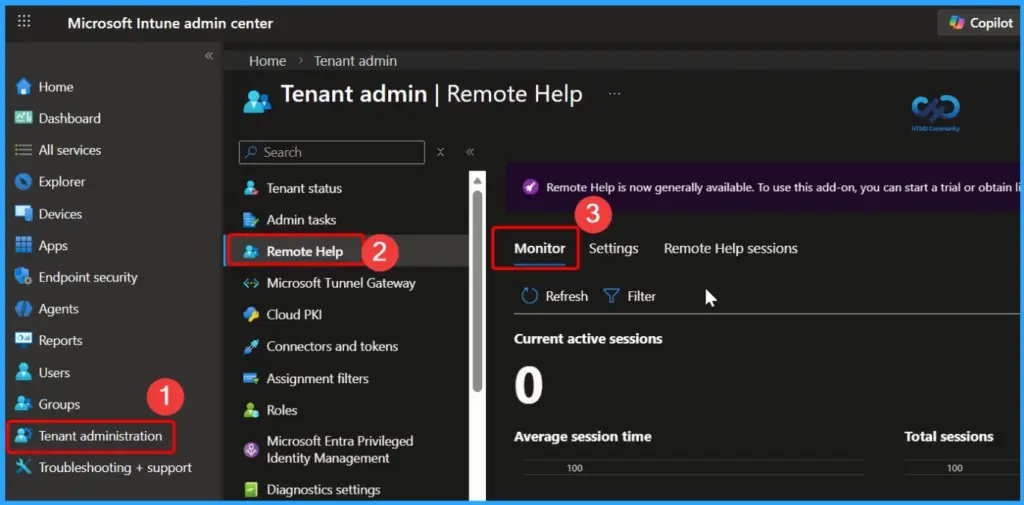
Task: Collapse the Tenant admin submenu pane
Action: point(470,152)
